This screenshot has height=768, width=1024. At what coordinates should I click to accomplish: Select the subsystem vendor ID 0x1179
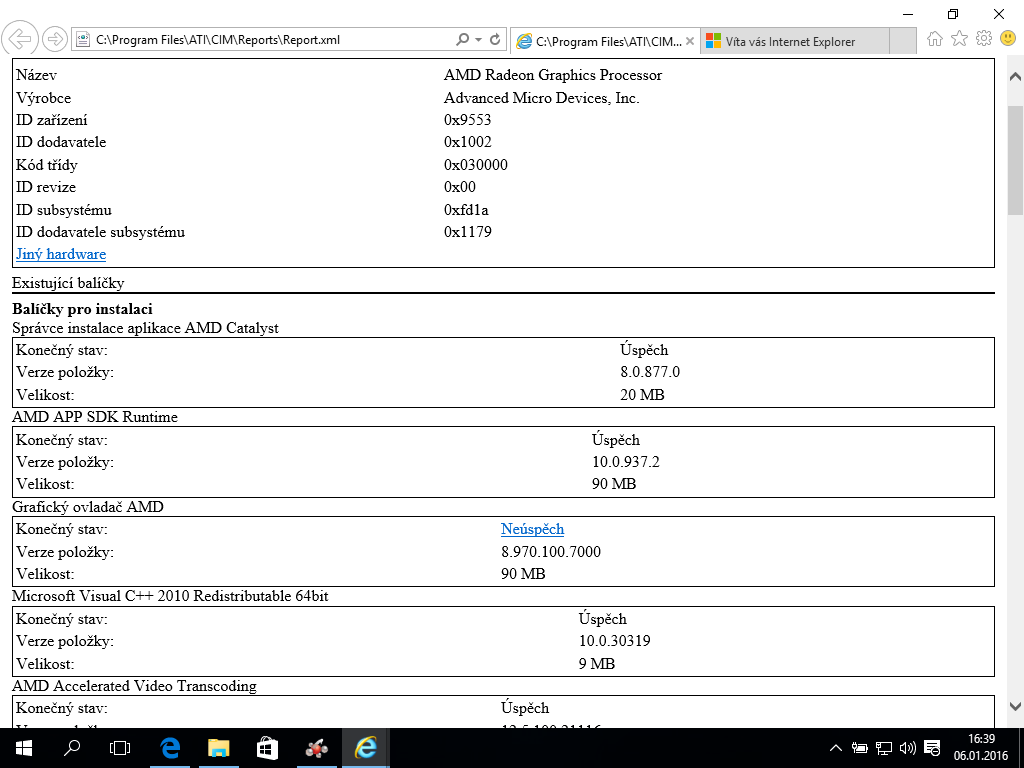[468, 232]
